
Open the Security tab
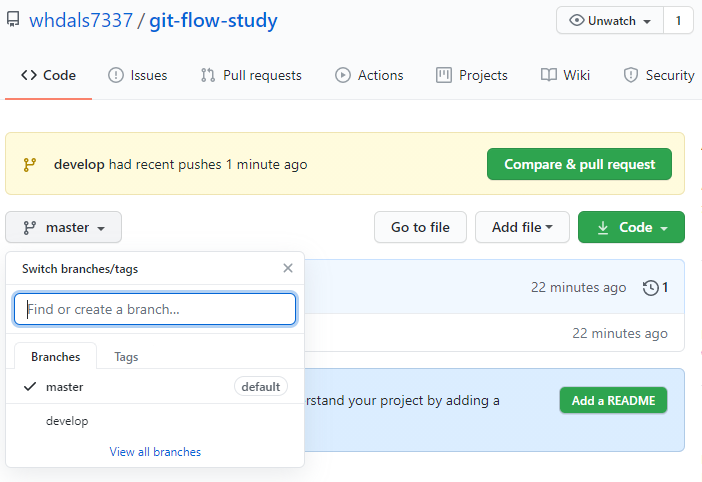click(659, 75)
